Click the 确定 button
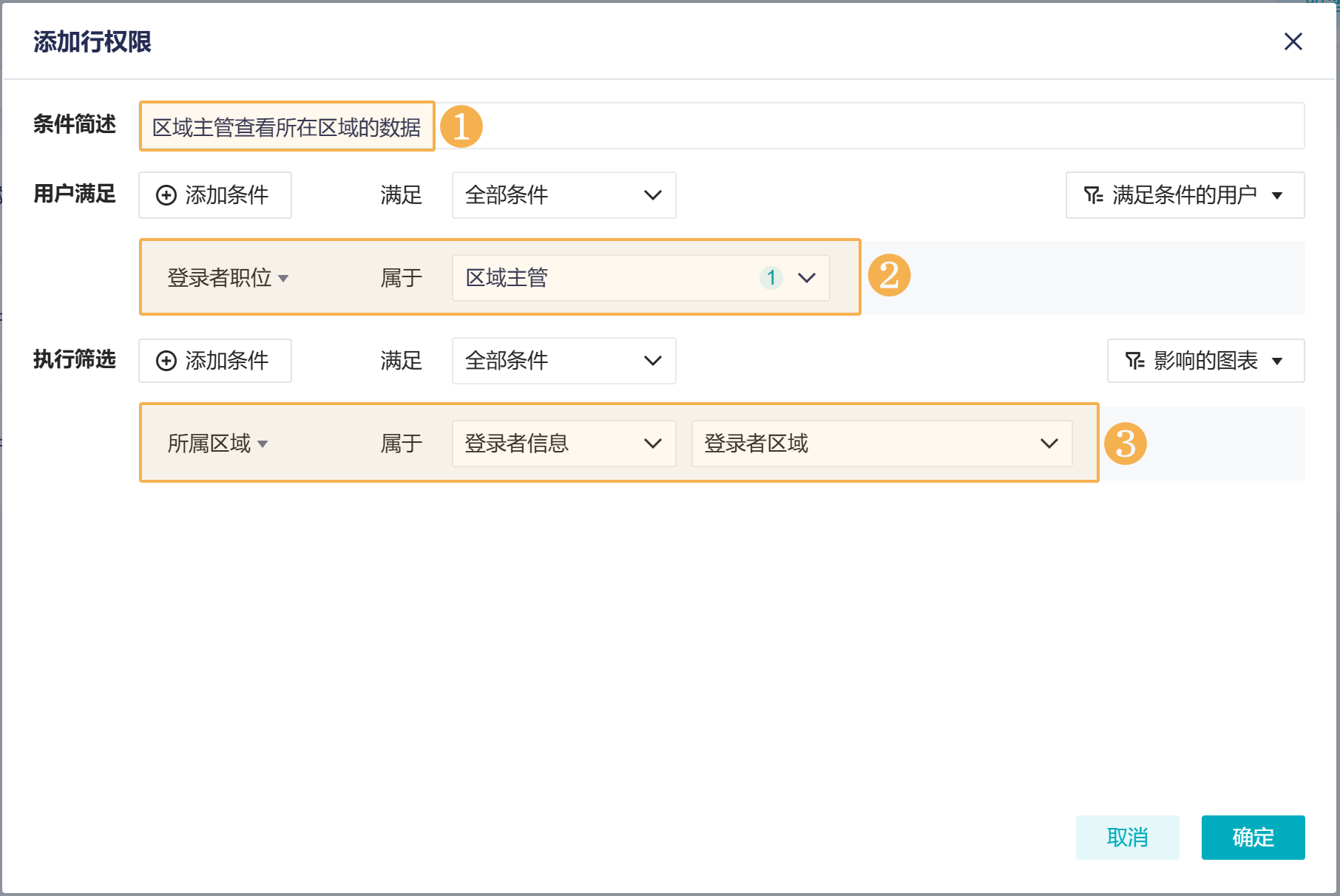1340x896 pixels. pos(1253,838)
